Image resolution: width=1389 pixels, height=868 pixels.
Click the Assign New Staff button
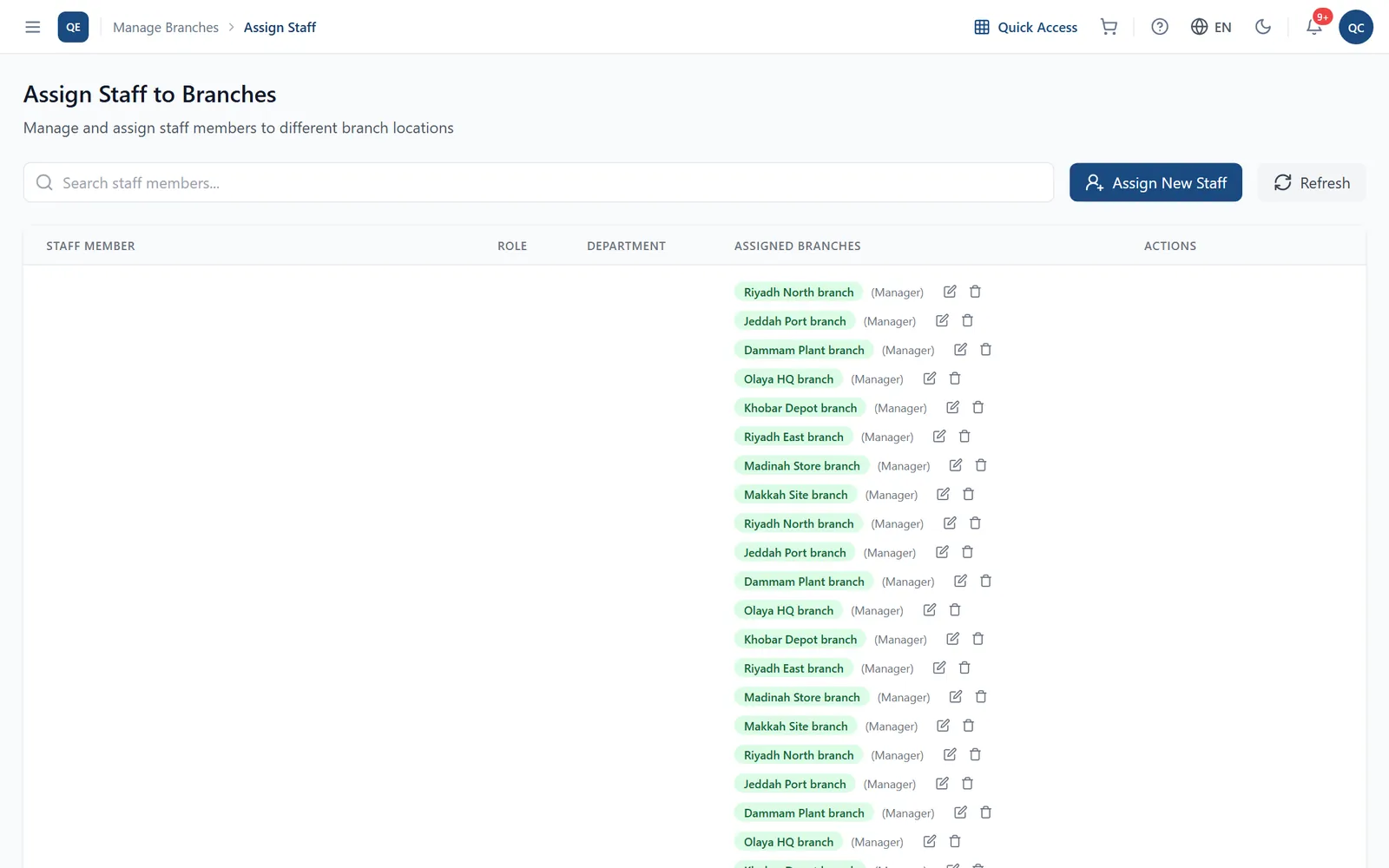tap(1155, 182)
